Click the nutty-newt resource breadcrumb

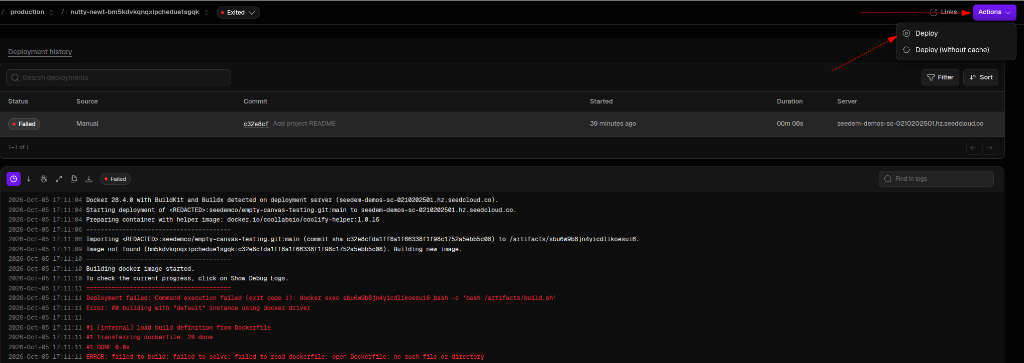pyautogui.click(x=135, y=12)
